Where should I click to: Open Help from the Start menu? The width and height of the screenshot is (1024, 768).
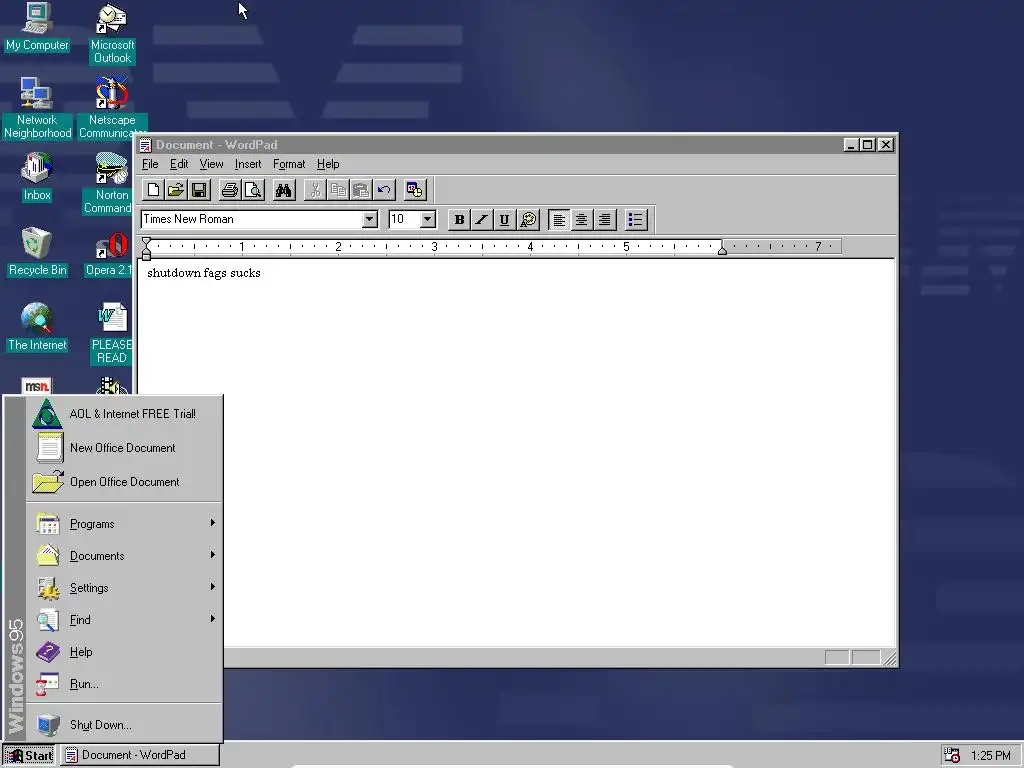click(x=124, y=652)
